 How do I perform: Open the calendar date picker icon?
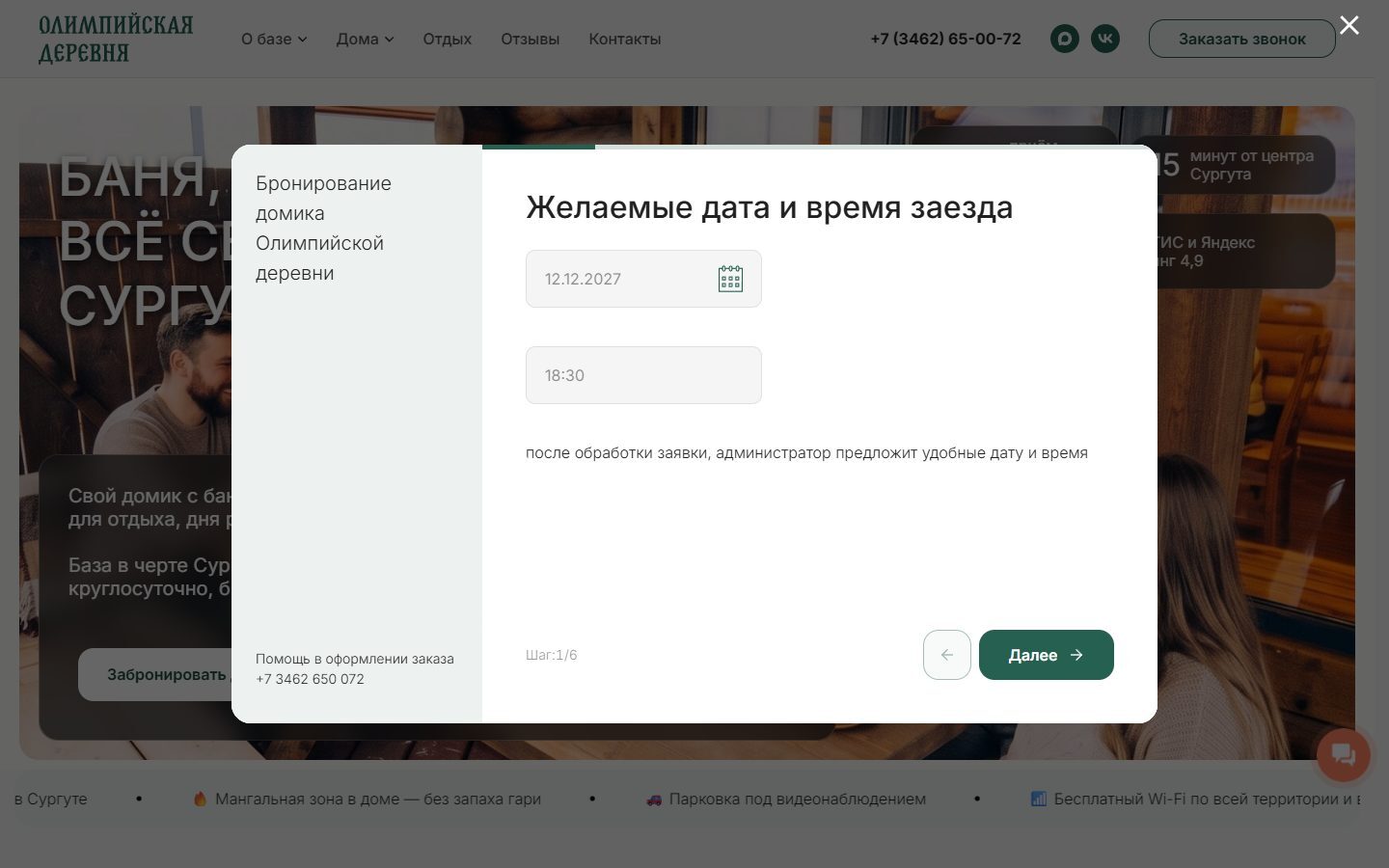pos(730,279)
